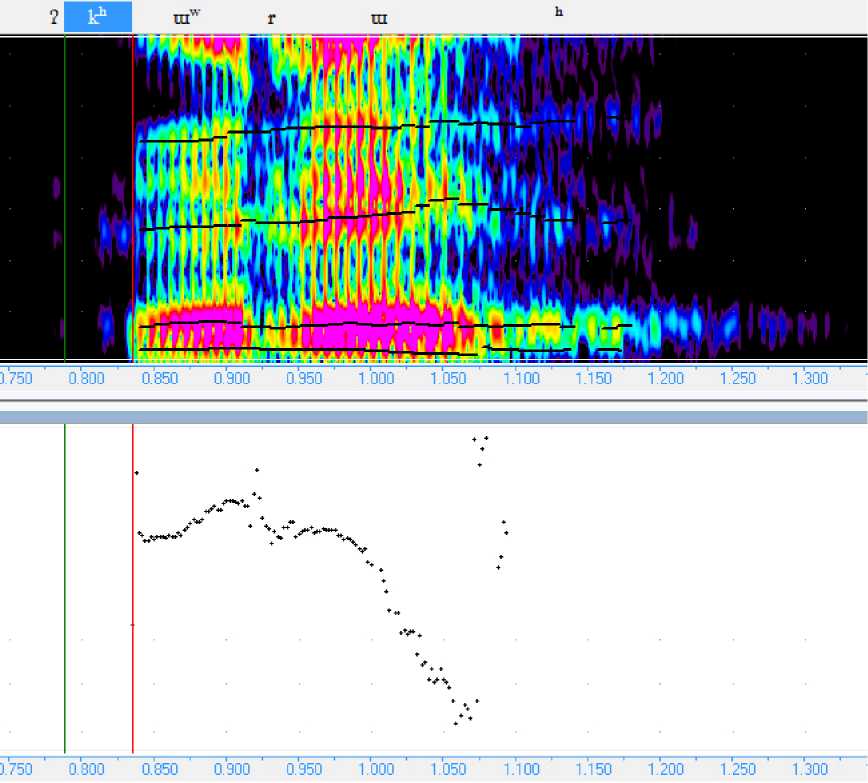
Task: Click the blue divider bar between plots
Action: tap(434, 417)
